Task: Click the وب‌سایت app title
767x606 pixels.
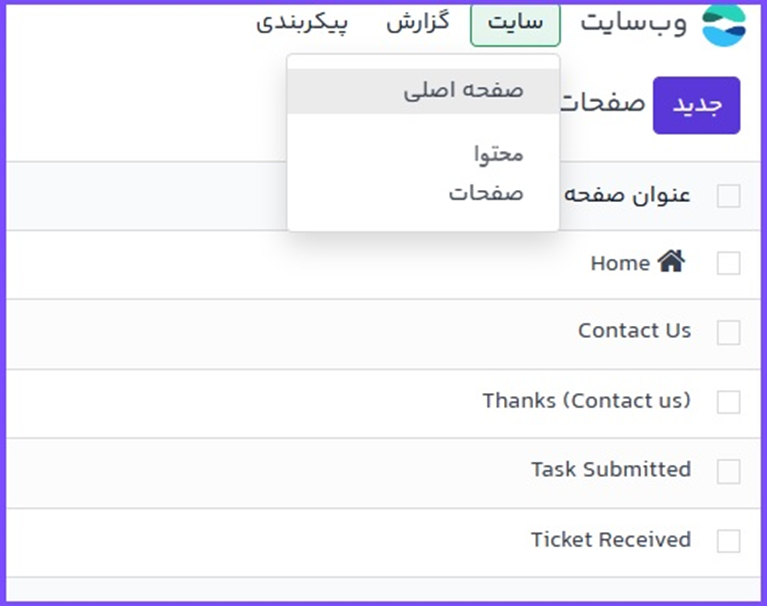Action: click(634, 23)
